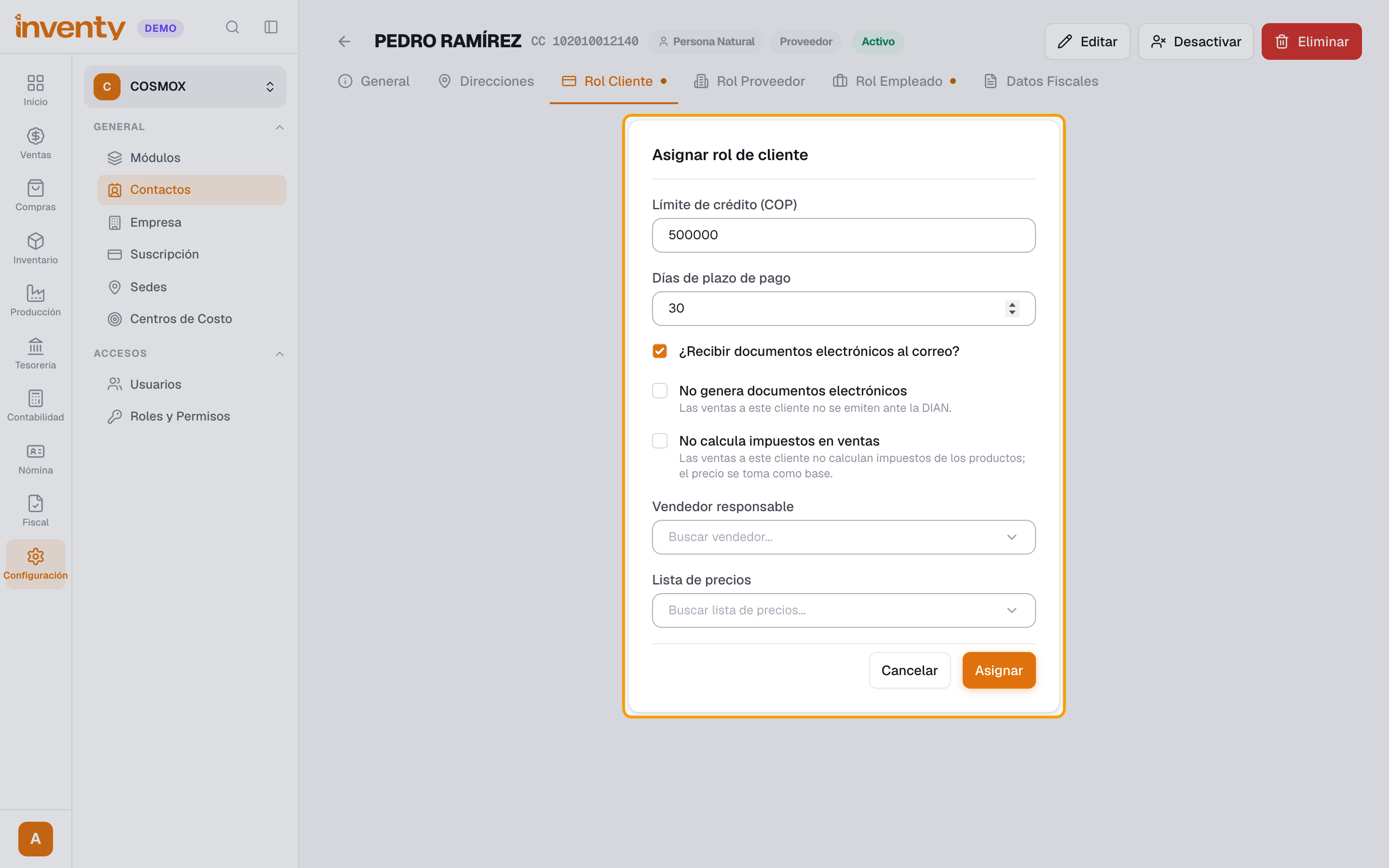The width and height of the screenshot is (1389, 868).
Task: Click the Límite de crédito field
Action: click(x=843, y=235)
